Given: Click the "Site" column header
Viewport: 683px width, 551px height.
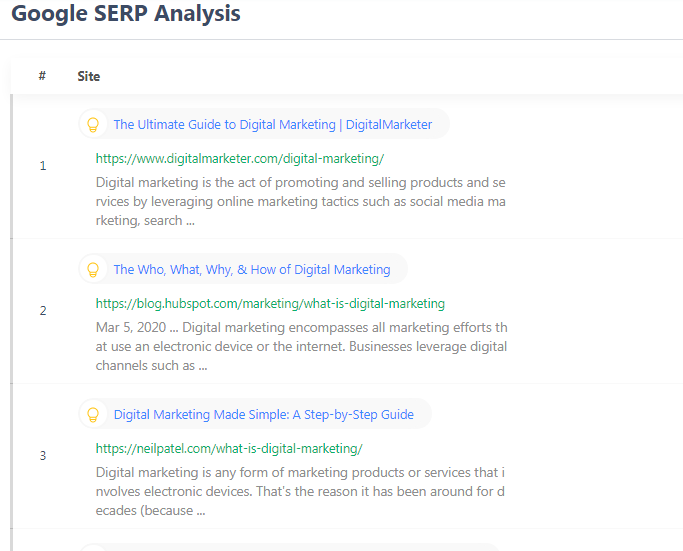Looking at the screenshot, I should click(x=89, y=76).
